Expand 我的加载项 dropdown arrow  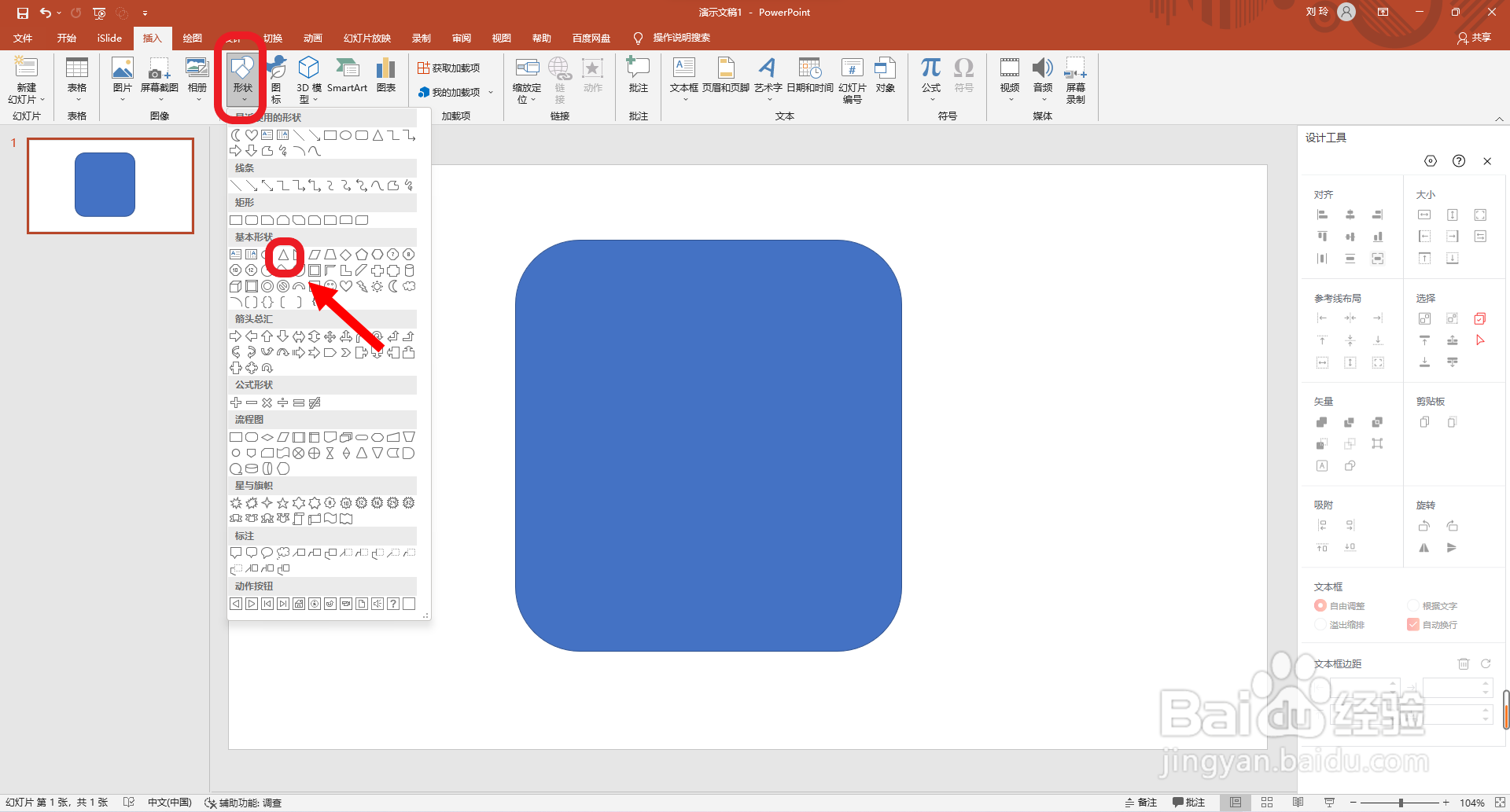[x=491, y=93]
